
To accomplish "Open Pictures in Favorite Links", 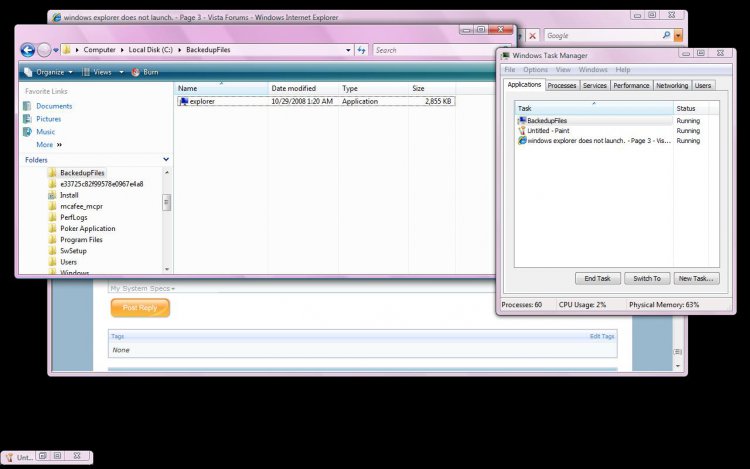I will 48,119.
